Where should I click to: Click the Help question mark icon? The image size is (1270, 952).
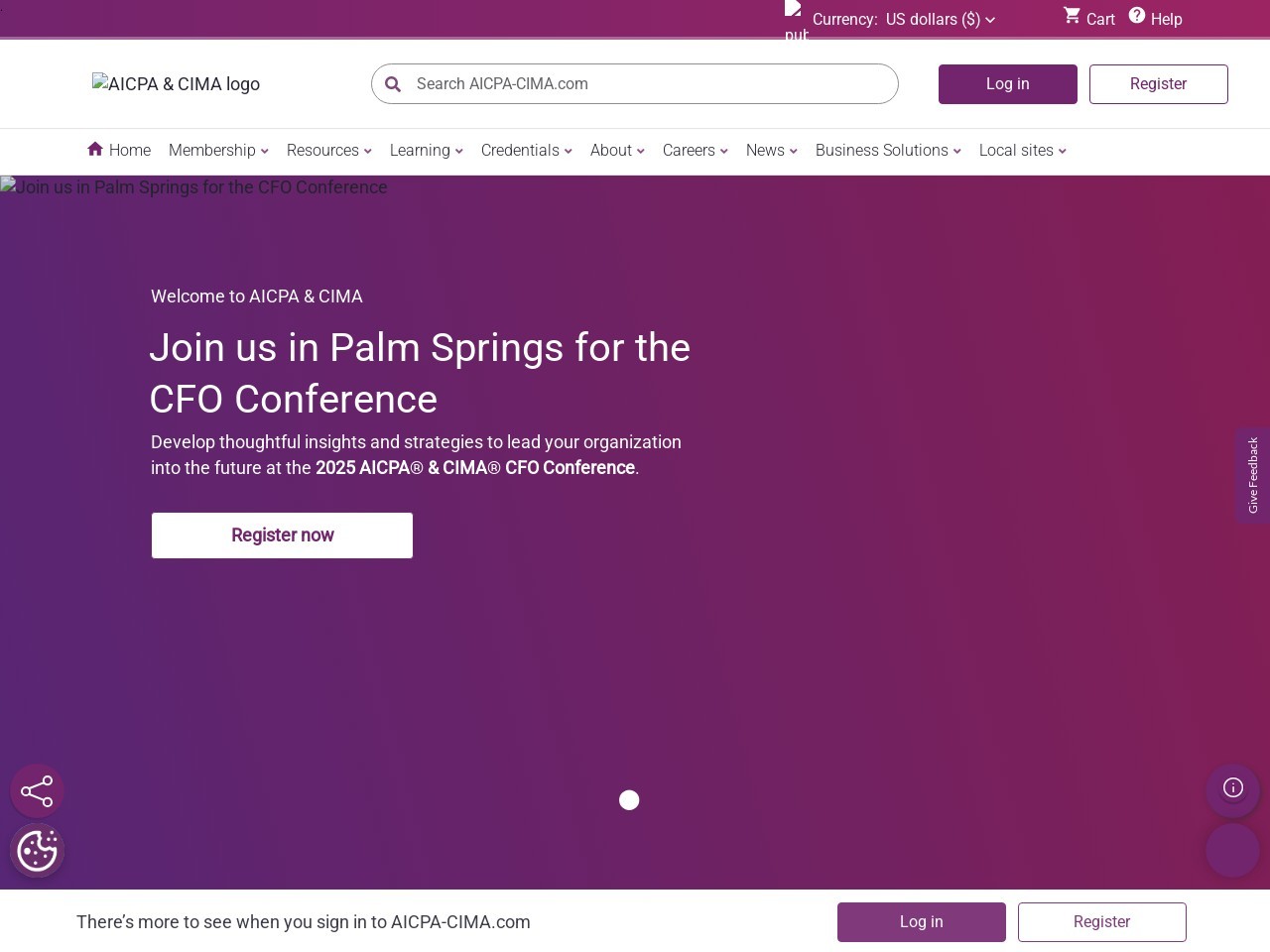point(1137,16)
